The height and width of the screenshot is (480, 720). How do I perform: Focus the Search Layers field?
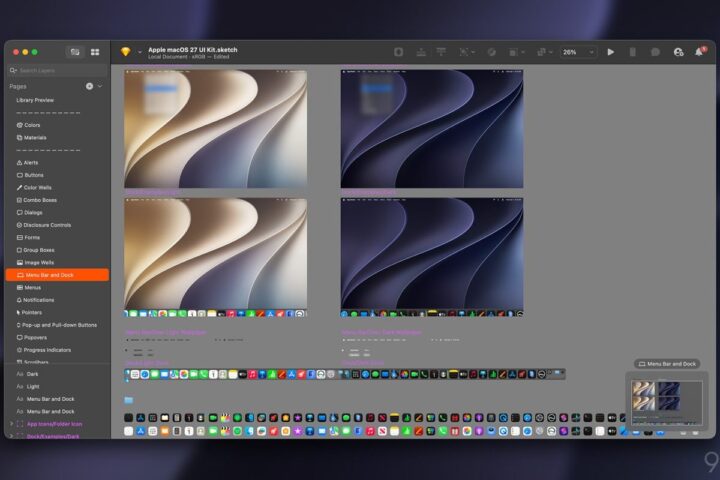pyautogui.click(x=57, y=70)
